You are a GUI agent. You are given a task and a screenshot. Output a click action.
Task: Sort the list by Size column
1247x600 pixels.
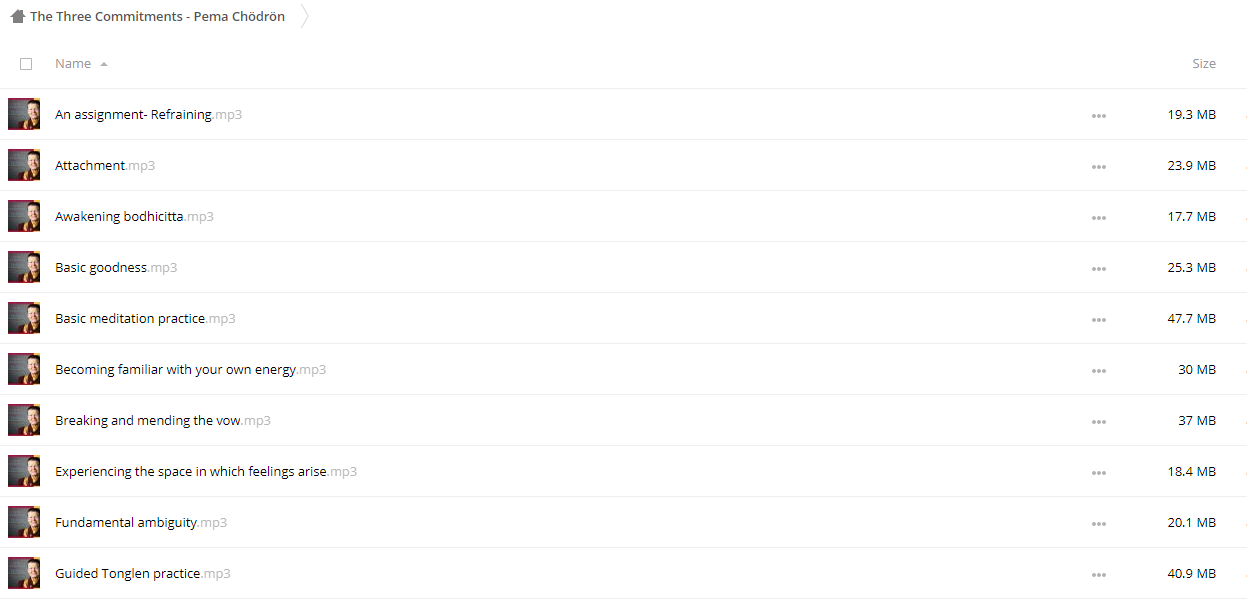coord(1204,63)
